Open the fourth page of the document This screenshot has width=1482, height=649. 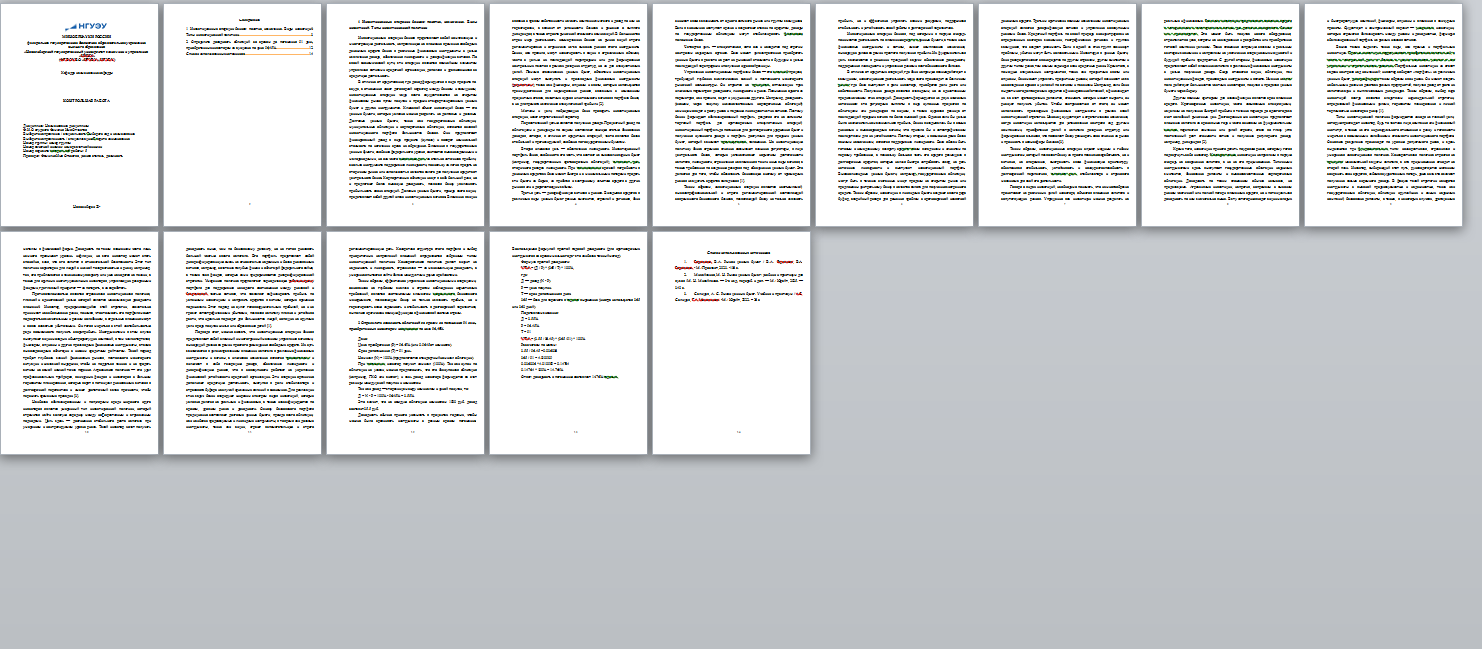tap(568, 114)
